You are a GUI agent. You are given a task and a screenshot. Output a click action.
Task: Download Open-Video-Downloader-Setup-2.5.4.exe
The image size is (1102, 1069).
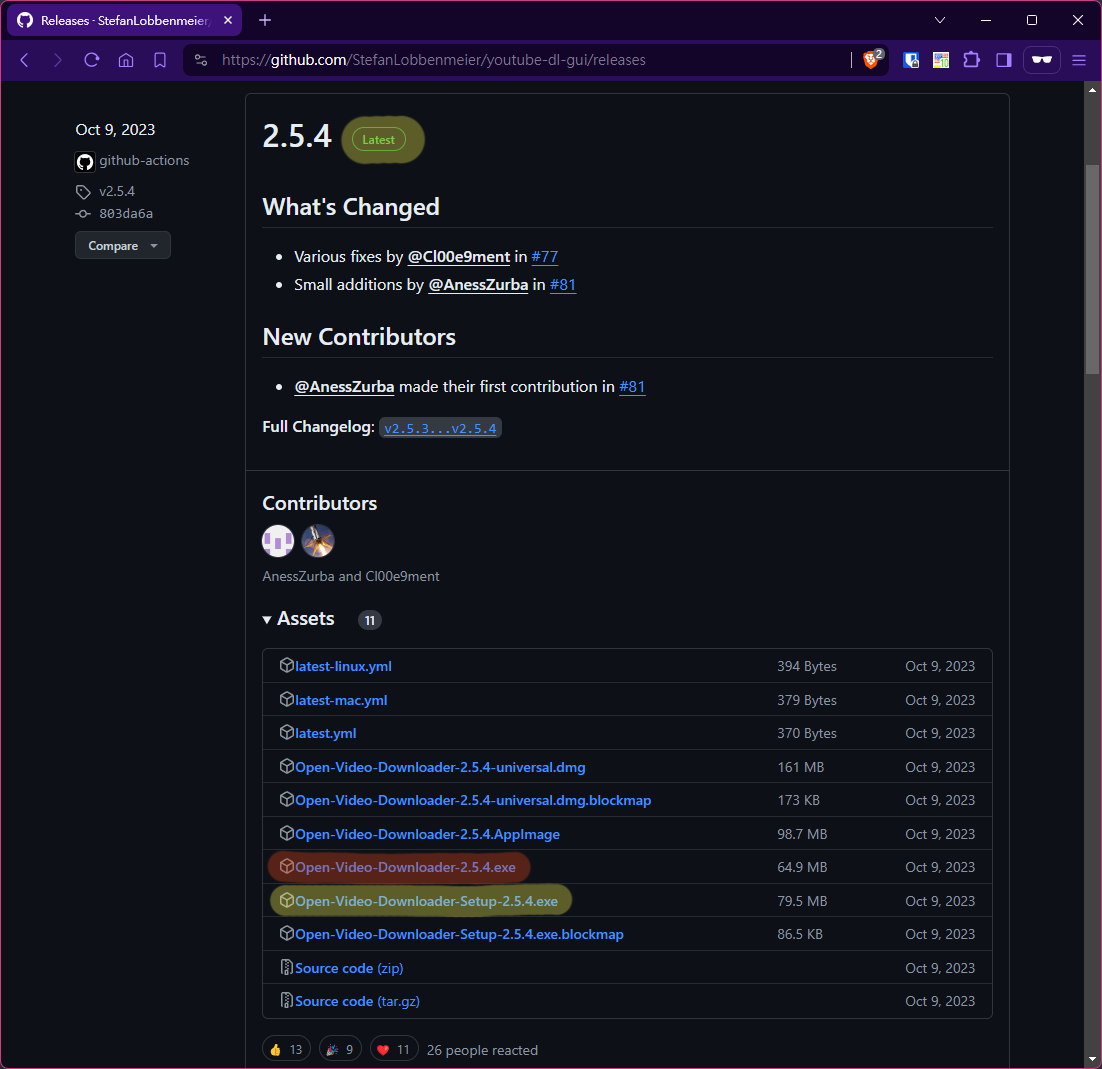click(x=426, y=901)
